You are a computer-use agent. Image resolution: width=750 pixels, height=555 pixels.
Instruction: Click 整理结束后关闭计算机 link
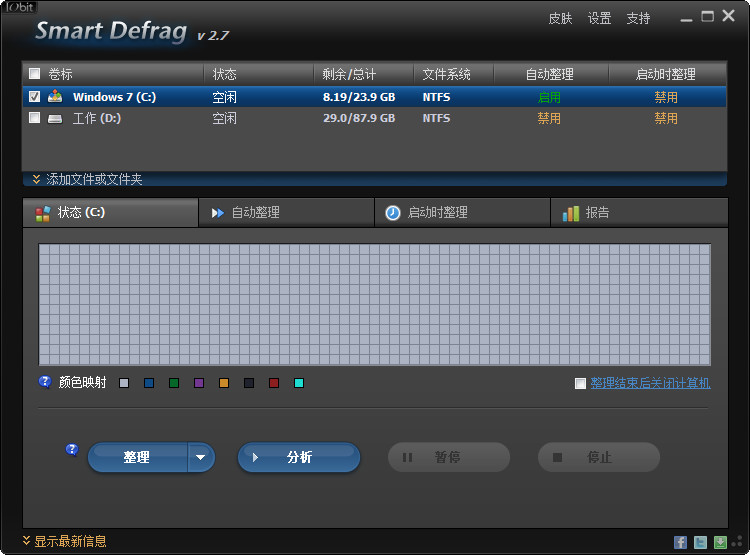pos(651,383)
